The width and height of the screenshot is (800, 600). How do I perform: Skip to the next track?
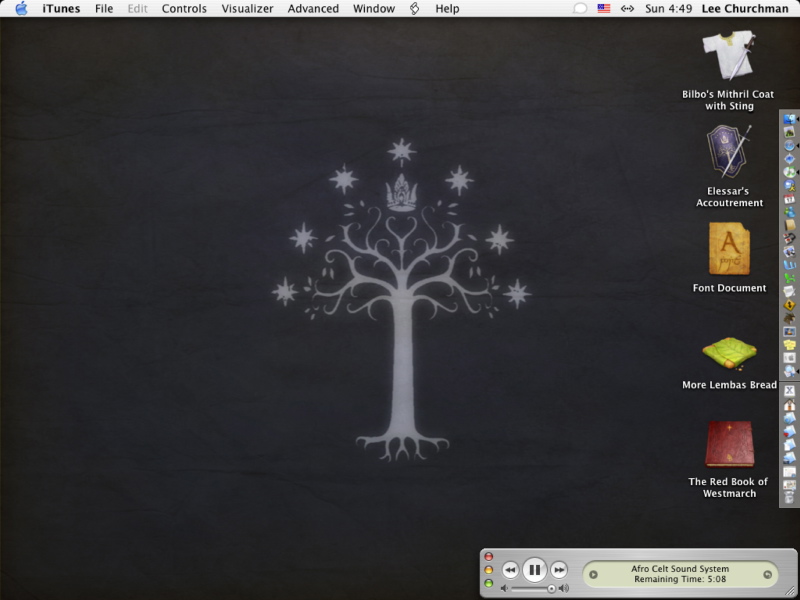click(x=560, y=570)
